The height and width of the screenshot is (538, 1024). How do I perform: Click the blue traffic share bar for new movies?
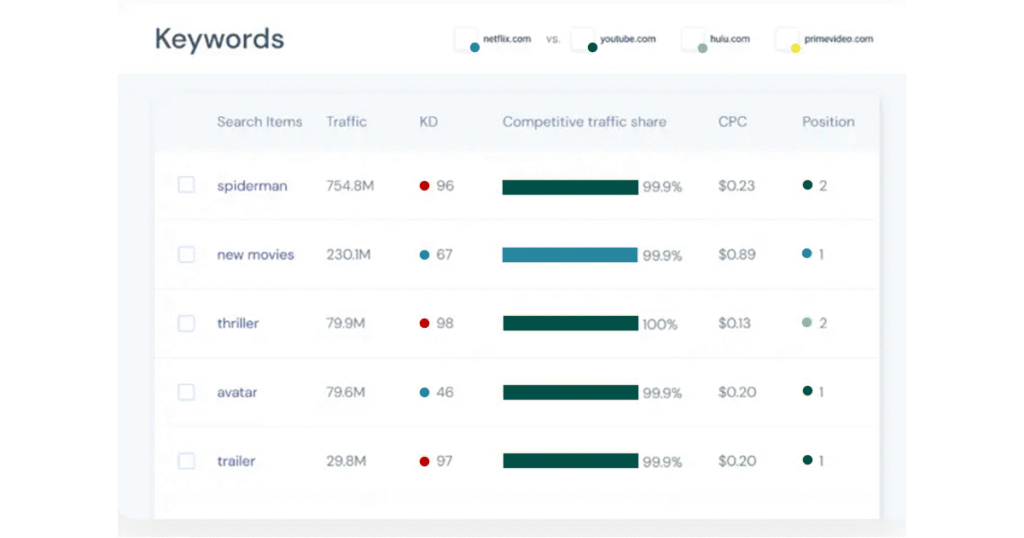tap(569, 255)
